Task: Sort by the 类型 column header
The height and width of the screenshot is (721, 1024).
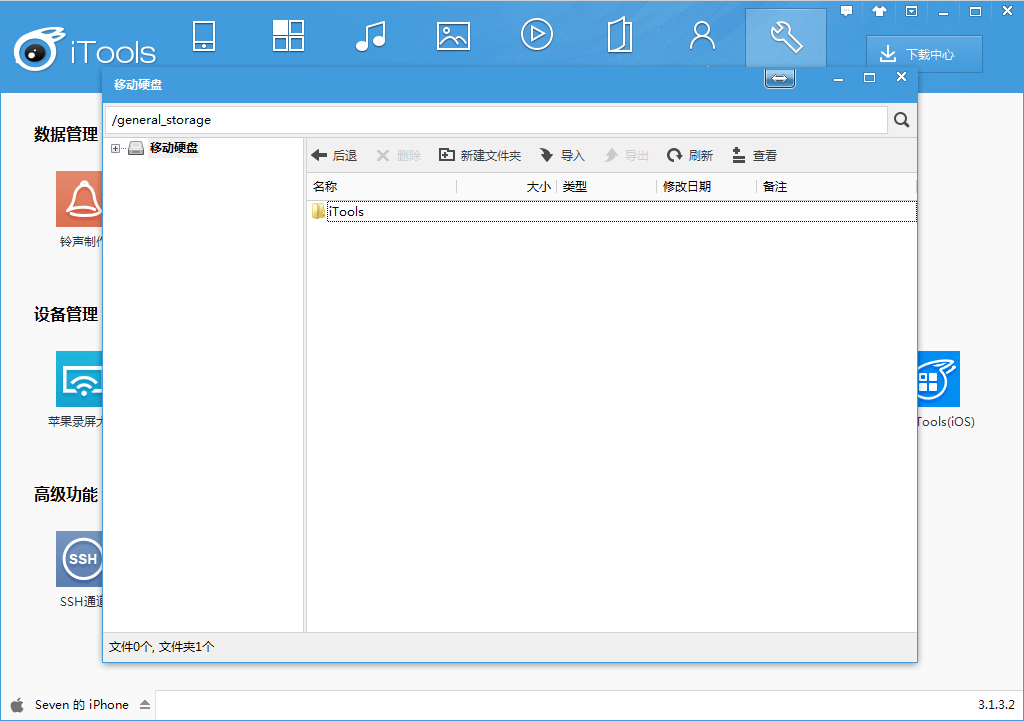Action: point(607,187)
